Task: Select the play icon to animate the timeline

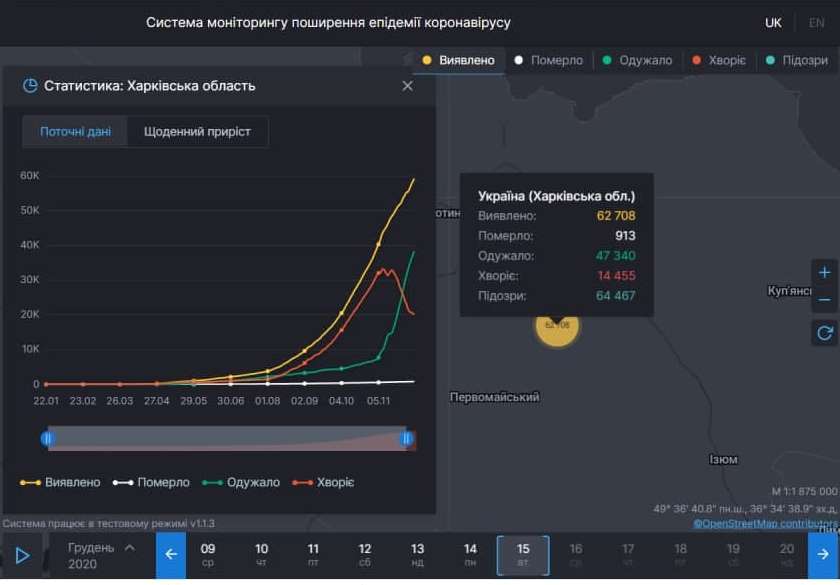Action: 23,553
